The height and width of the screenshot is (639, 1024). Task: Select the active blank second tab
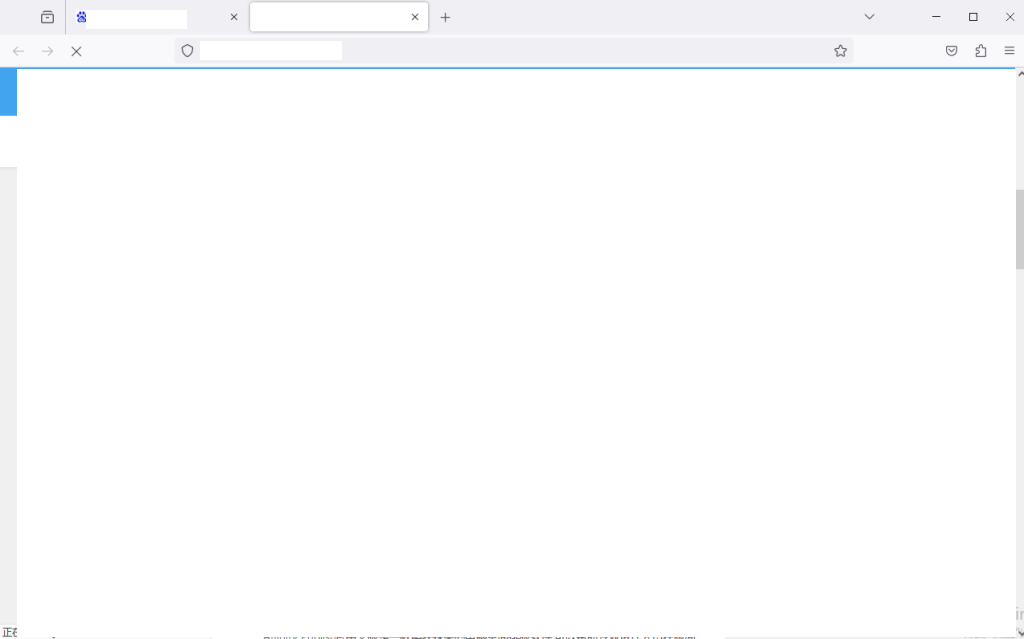[339, 18]
